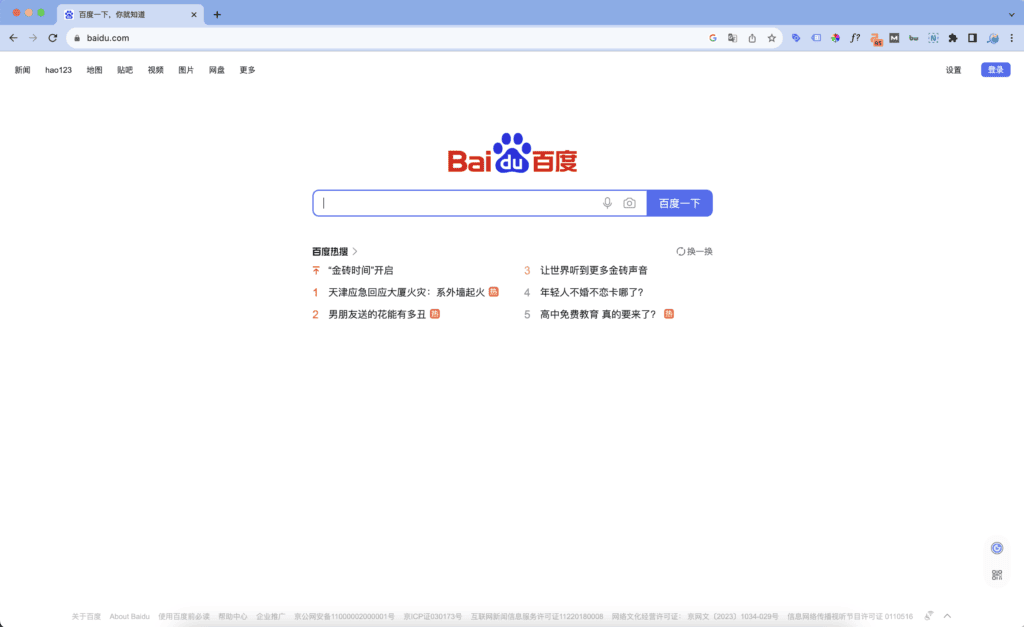
Task: Collapse the footer with the up chevron
Action: pos(947,616)
